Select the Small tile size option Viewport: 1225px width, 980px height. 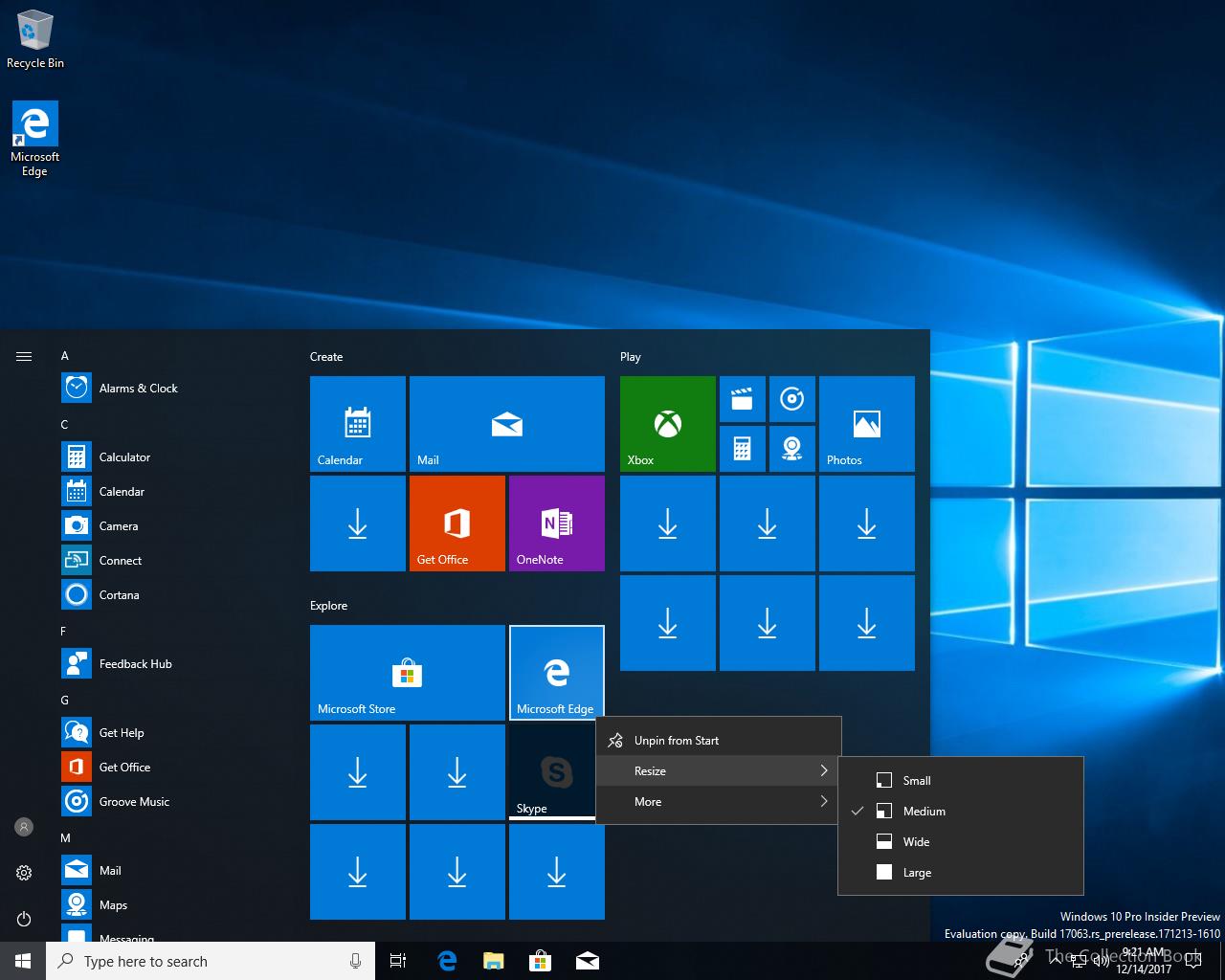pos(961,780)
